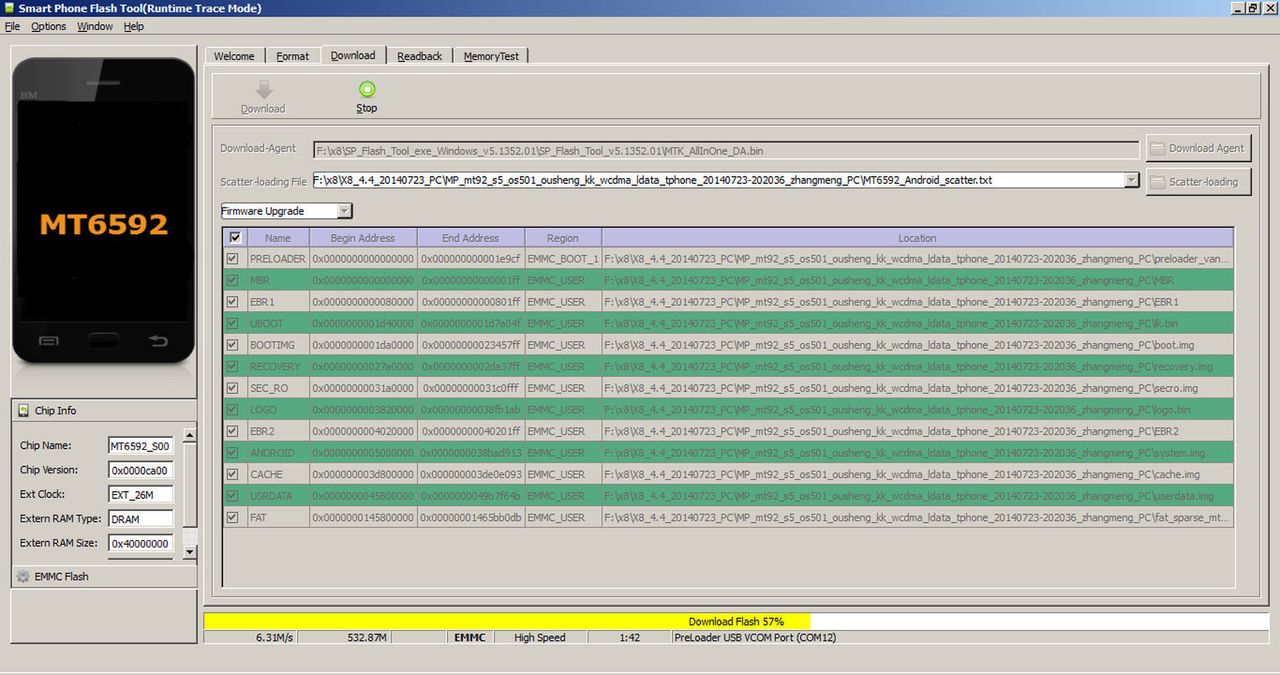1280x675 pixels.
Task: Uncheck the EBR2 row checkbox
Action: tap(233, 431)
